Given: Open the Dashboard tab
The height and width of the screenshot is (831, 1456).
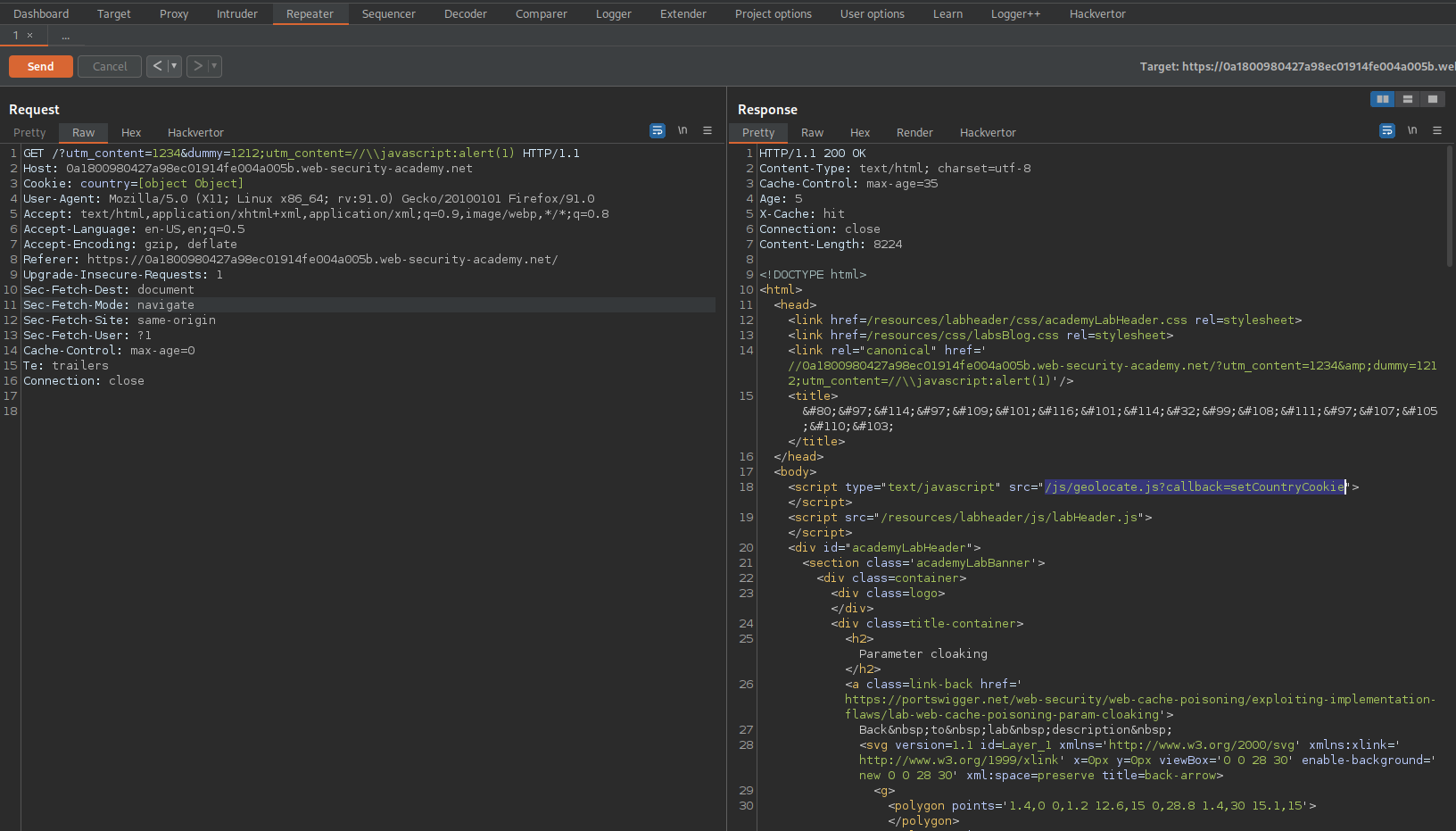Looking at the screenshot, I should pyautogui.click(x=41, y=13).
